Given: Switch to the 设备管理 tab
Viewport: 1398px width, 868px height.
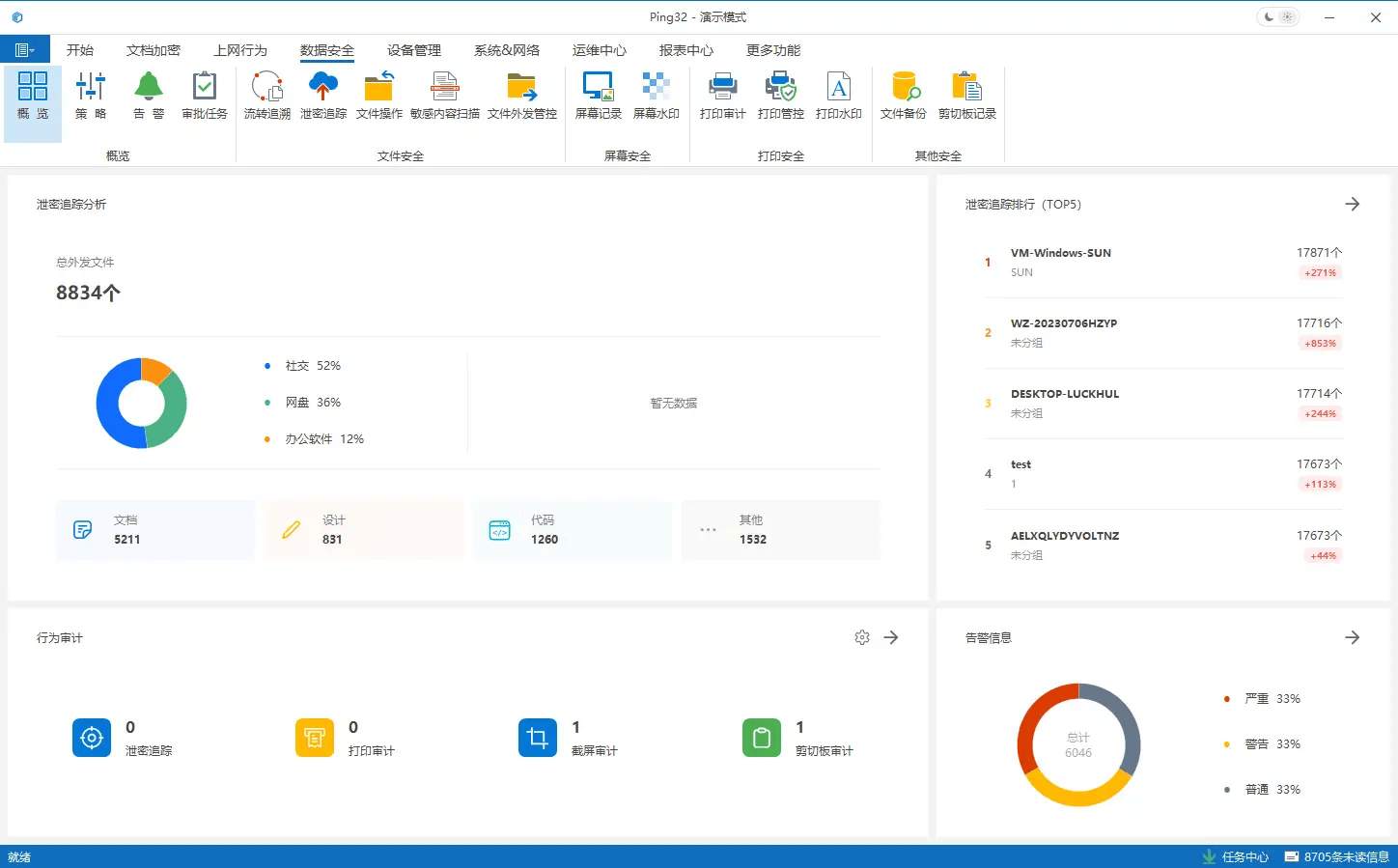Looking at the screenshot, I should pyautogui.click(x=413, y=50).
